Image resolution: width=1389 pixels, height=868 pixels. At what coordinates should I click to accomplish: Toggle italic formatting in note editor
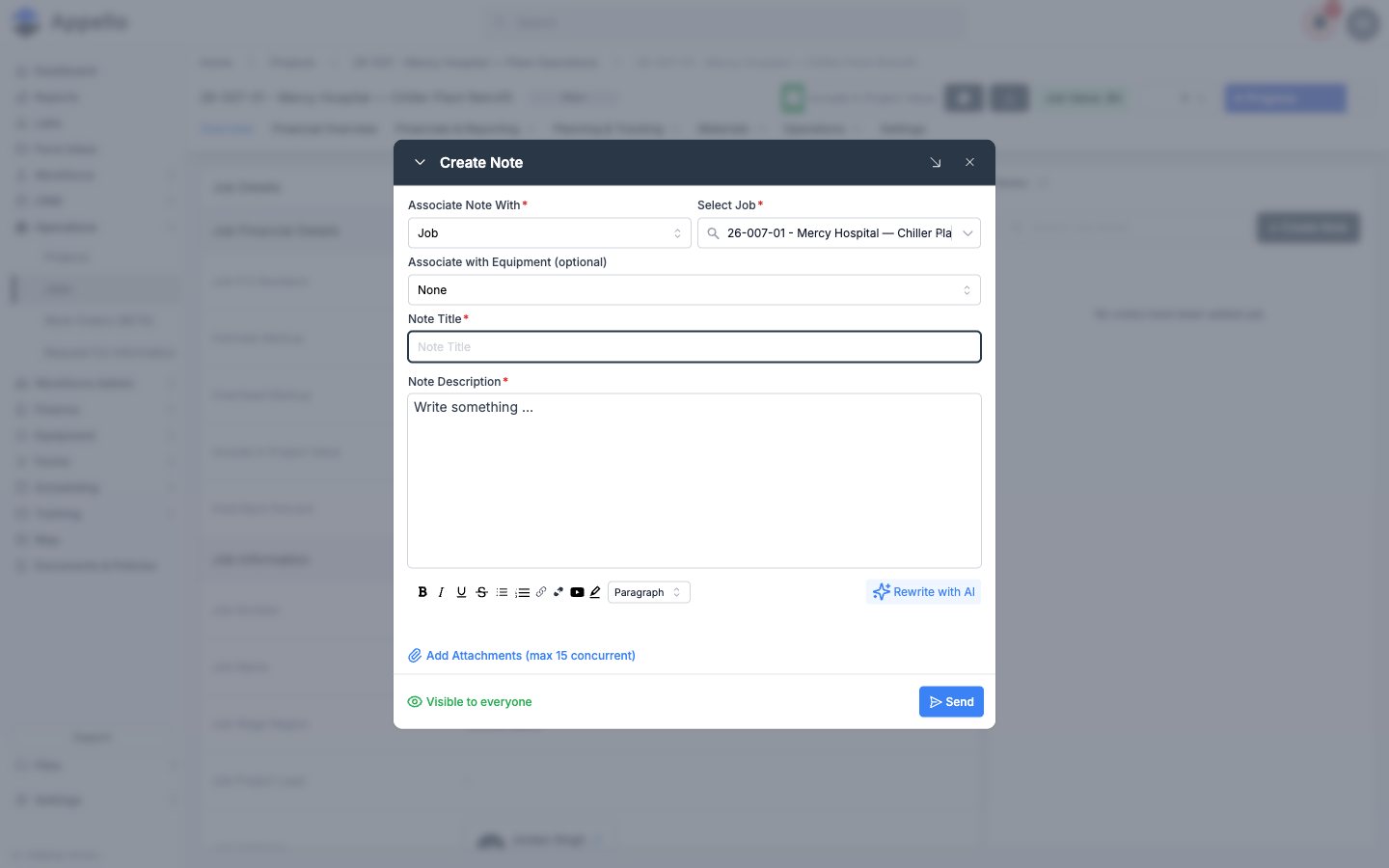(442, 592)
